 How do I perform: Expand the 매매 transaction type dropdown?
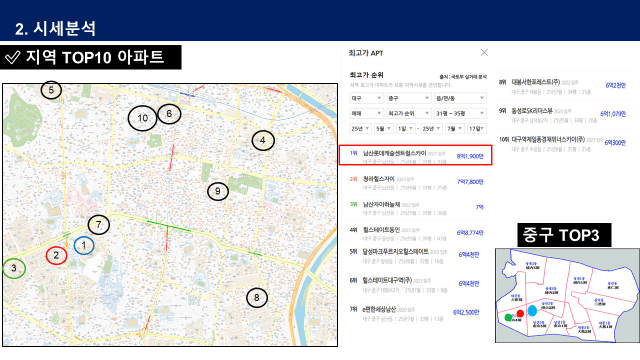click(x=367, y=113)
